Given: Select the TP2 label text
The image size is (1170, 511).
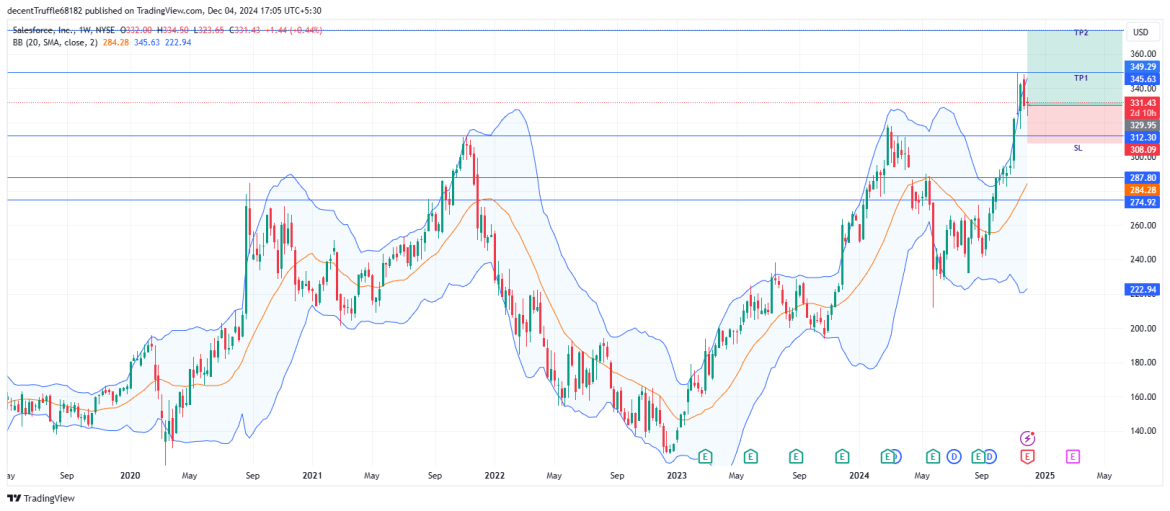Looking at the screenshot, I should pos(1080,33).
